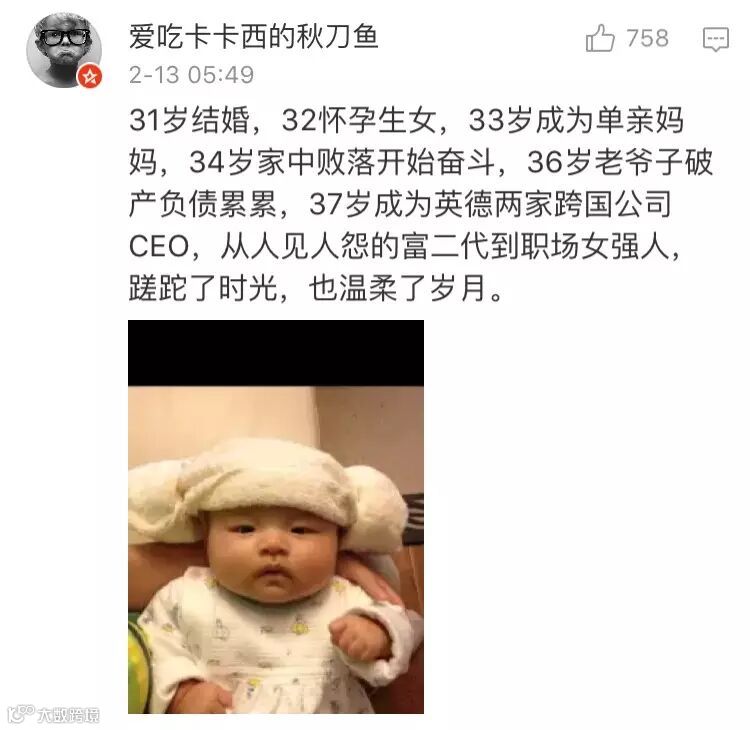The height and width of the screenshot is (730, 750).
Task: Click the timestamp 2-13 05:49
Action: [x=191, y=75]
